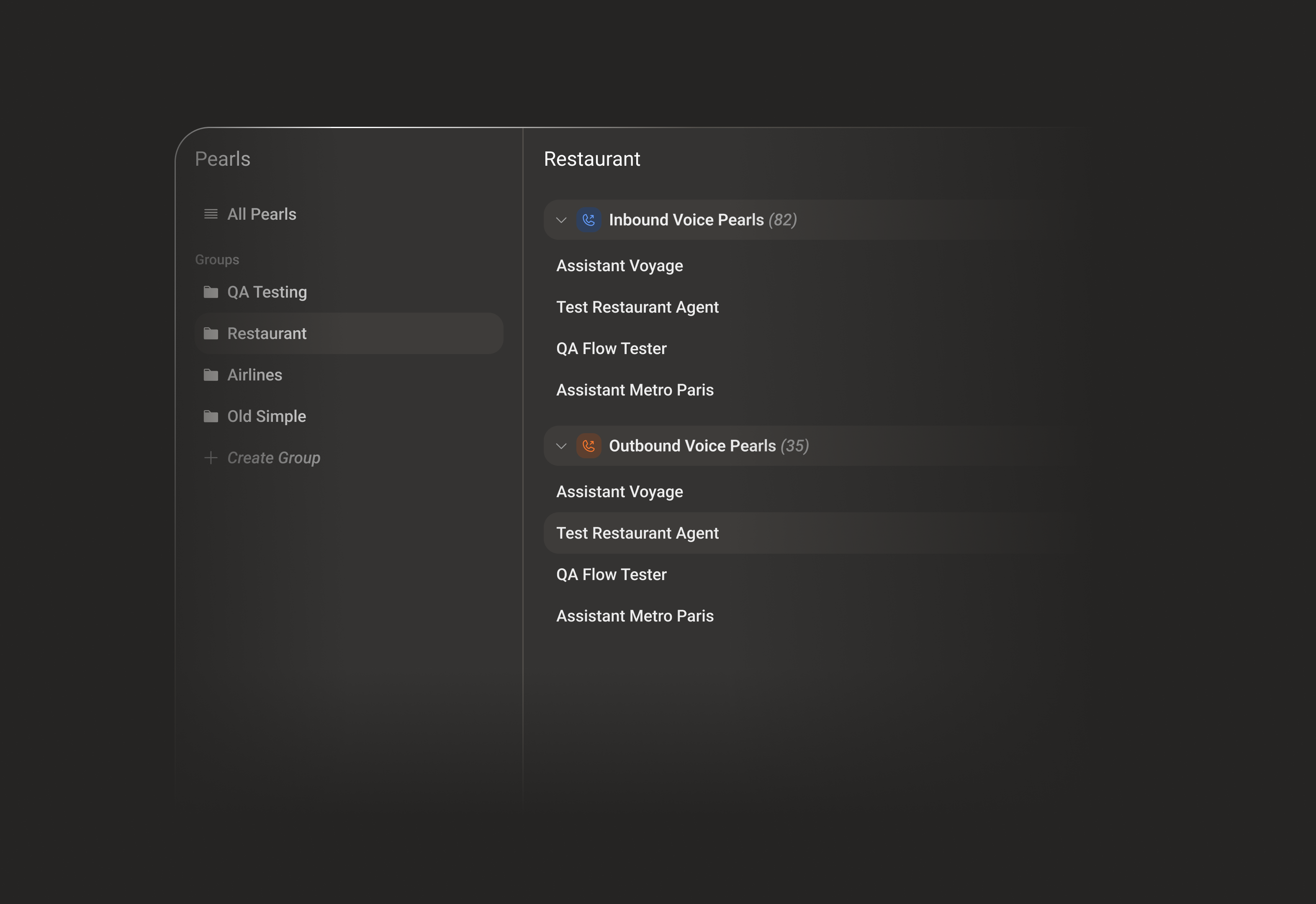Open Test Restaurant Agent under Inbound Voice Pearls
The width and height of the screenshot is (1316, 904).
(637, 307)
